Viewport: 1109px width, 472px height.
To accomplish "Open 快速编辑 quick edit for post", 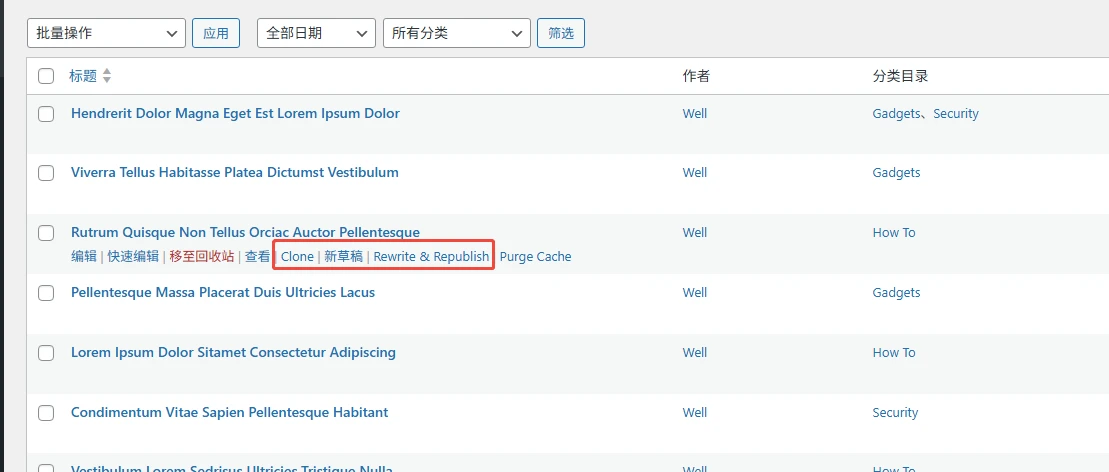I will pos(133,257).
